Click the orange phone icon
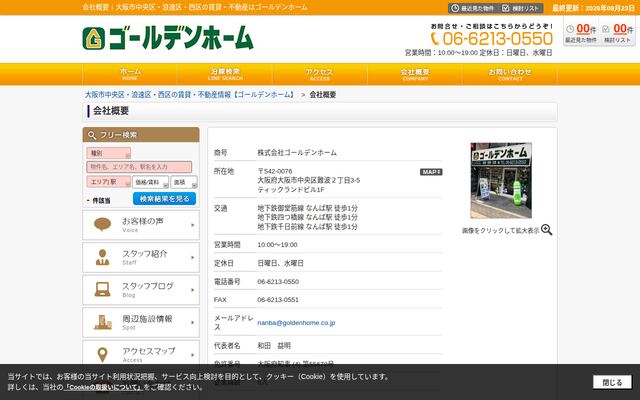The width and height of the screenshot is (640, 400). 435,39
